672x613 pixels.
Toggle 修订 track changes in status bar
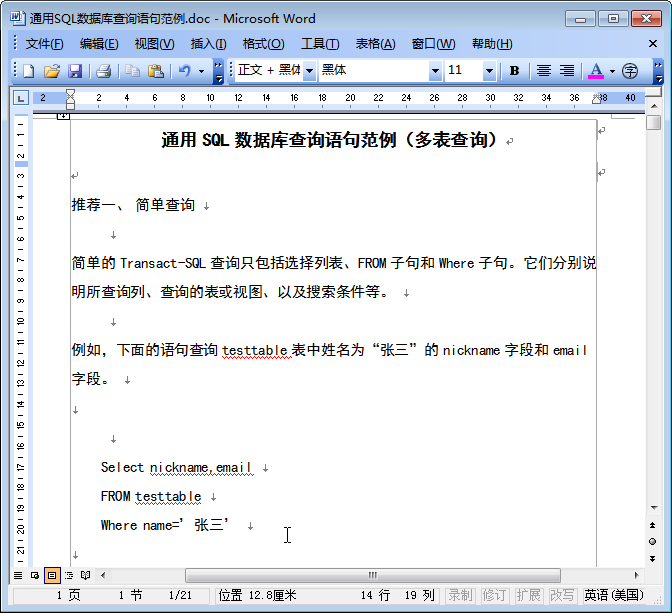point(494,595)
